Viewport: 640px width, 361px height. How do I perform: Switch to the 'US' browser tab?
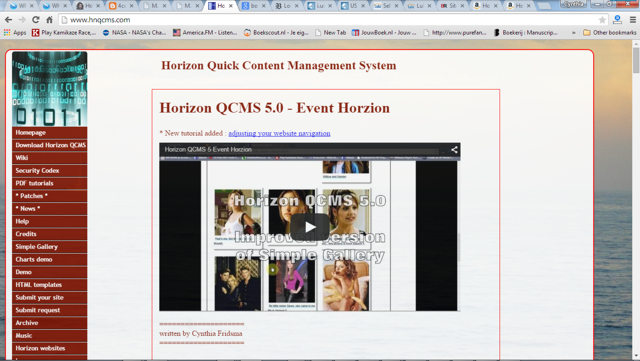[x=353, y=6]
